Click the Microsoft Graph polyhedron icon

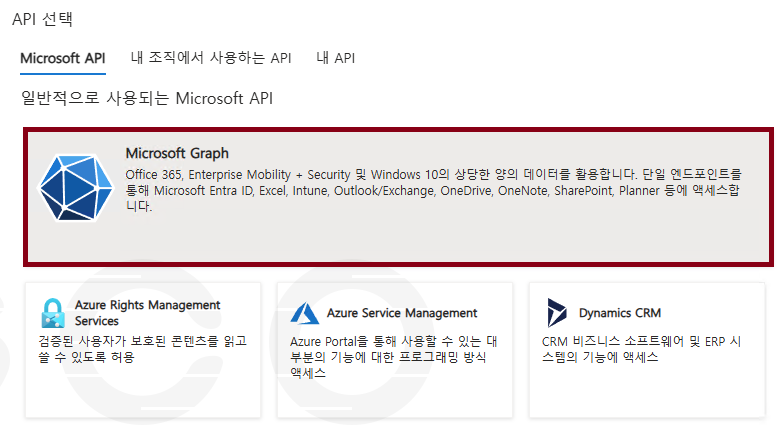point(76,188)
